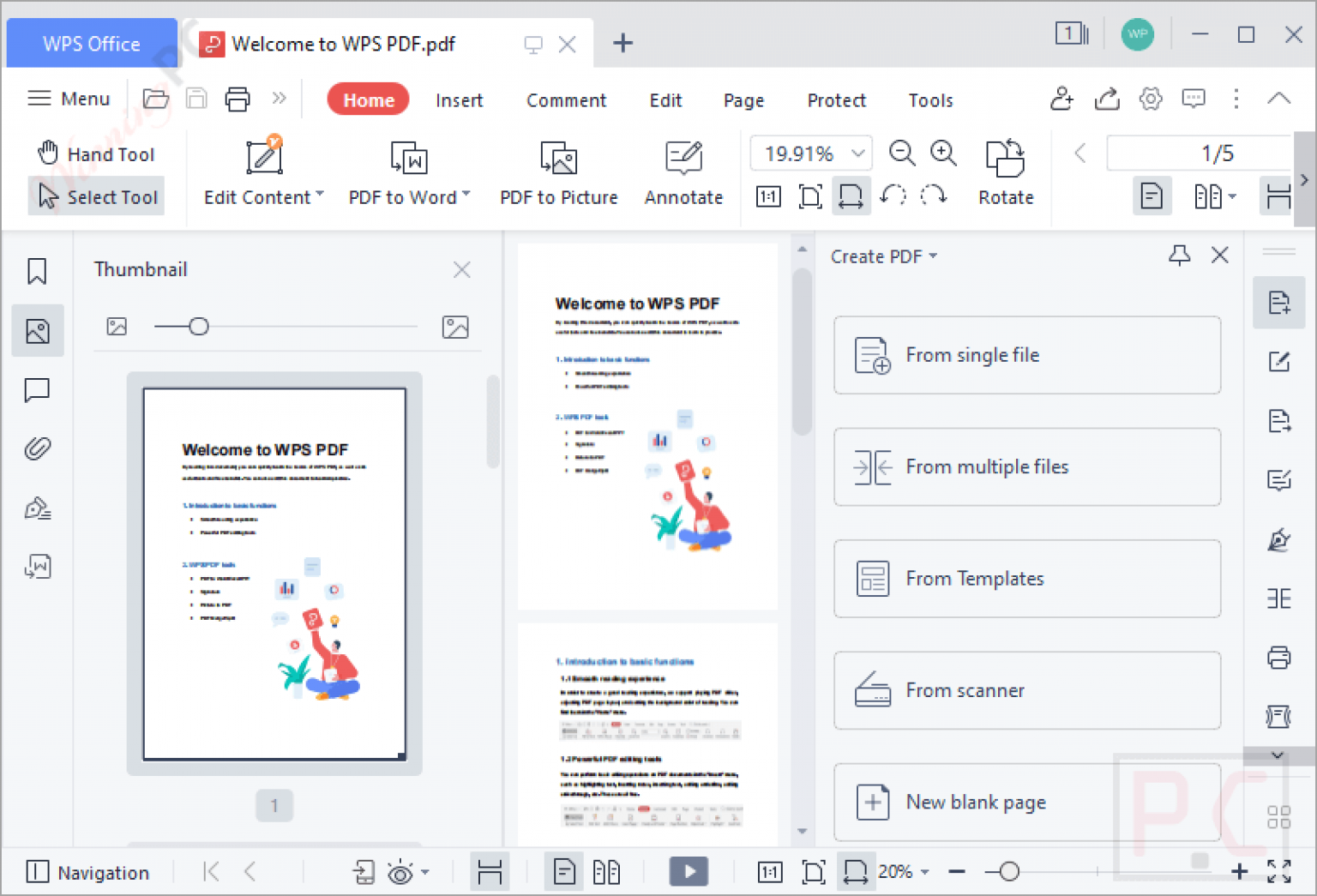Open the PDF to Picture tool
The height and width of the screenshot is (896, 1317).
point(558,171)
